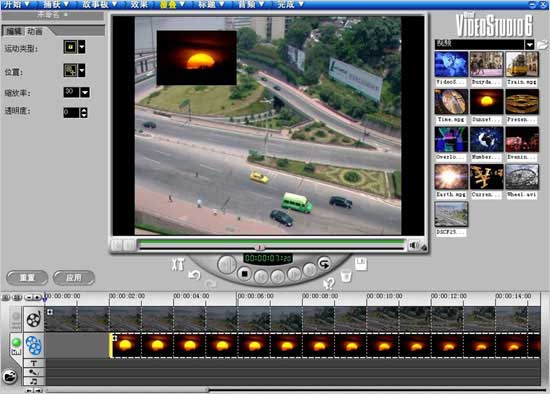This screenshot has height=394, width=550.
Task: Open the 音频 step menu
Action: pos(250,4)
